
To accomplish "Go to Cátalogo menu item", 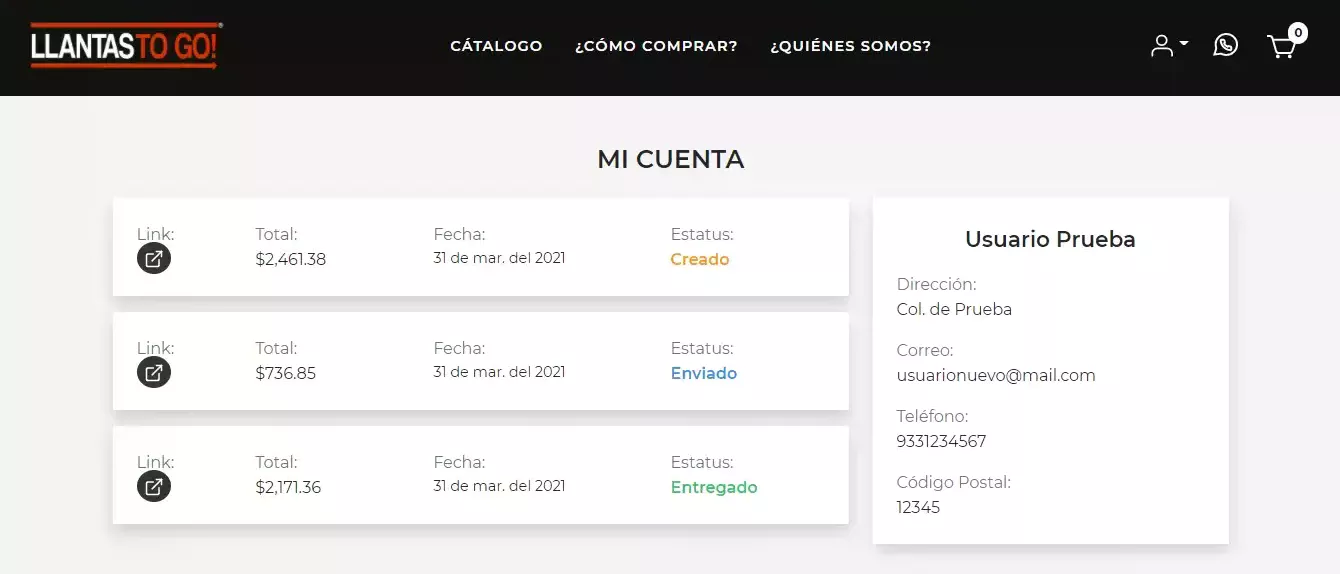I will tap(496, 46).
